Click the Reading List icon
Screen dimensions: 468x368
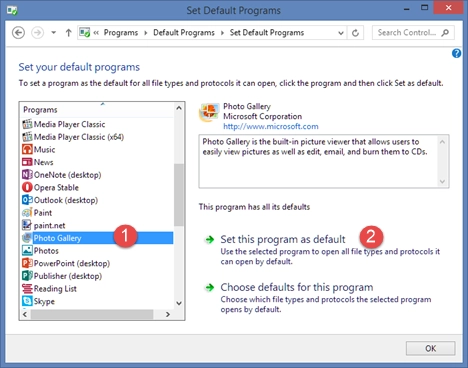(27, 289)
